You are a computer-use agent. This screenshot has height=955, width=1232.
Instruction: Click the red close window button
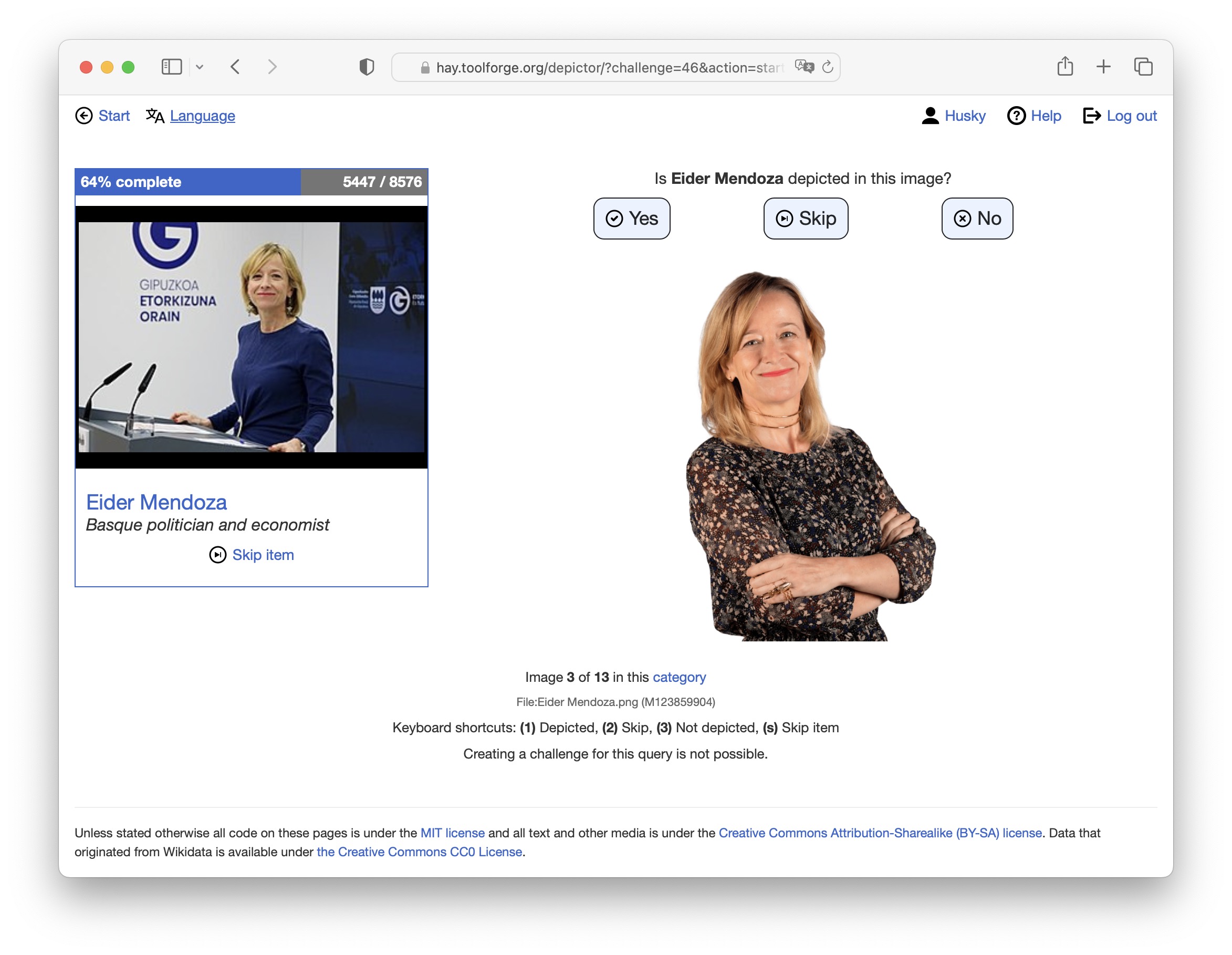pyautogui.click(x=86, y=67)
